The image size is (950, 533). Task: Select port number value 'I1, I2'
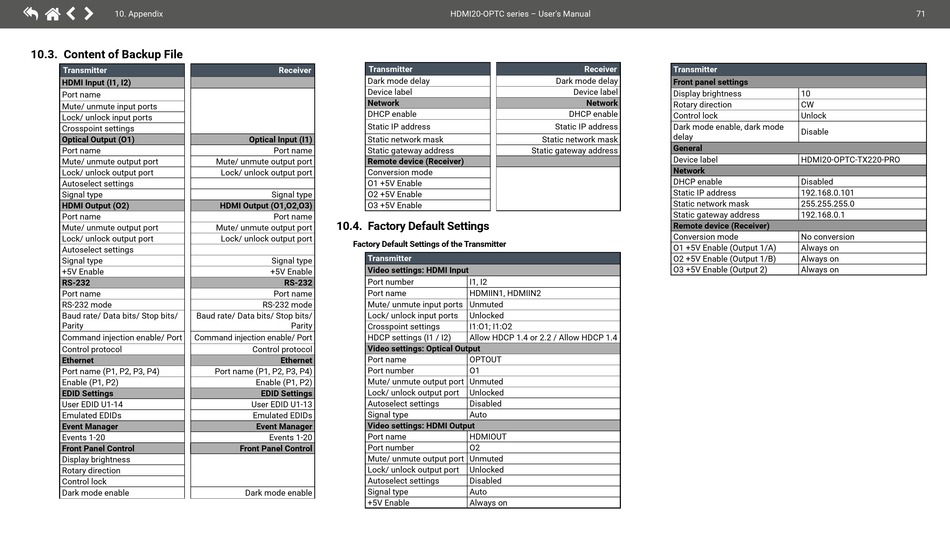pyautogui.click(x=478, y=282)
